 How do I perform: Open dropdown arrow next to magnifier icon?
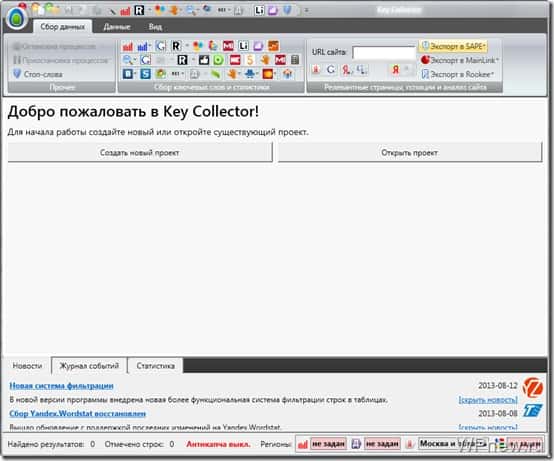(x=135, y=60)
